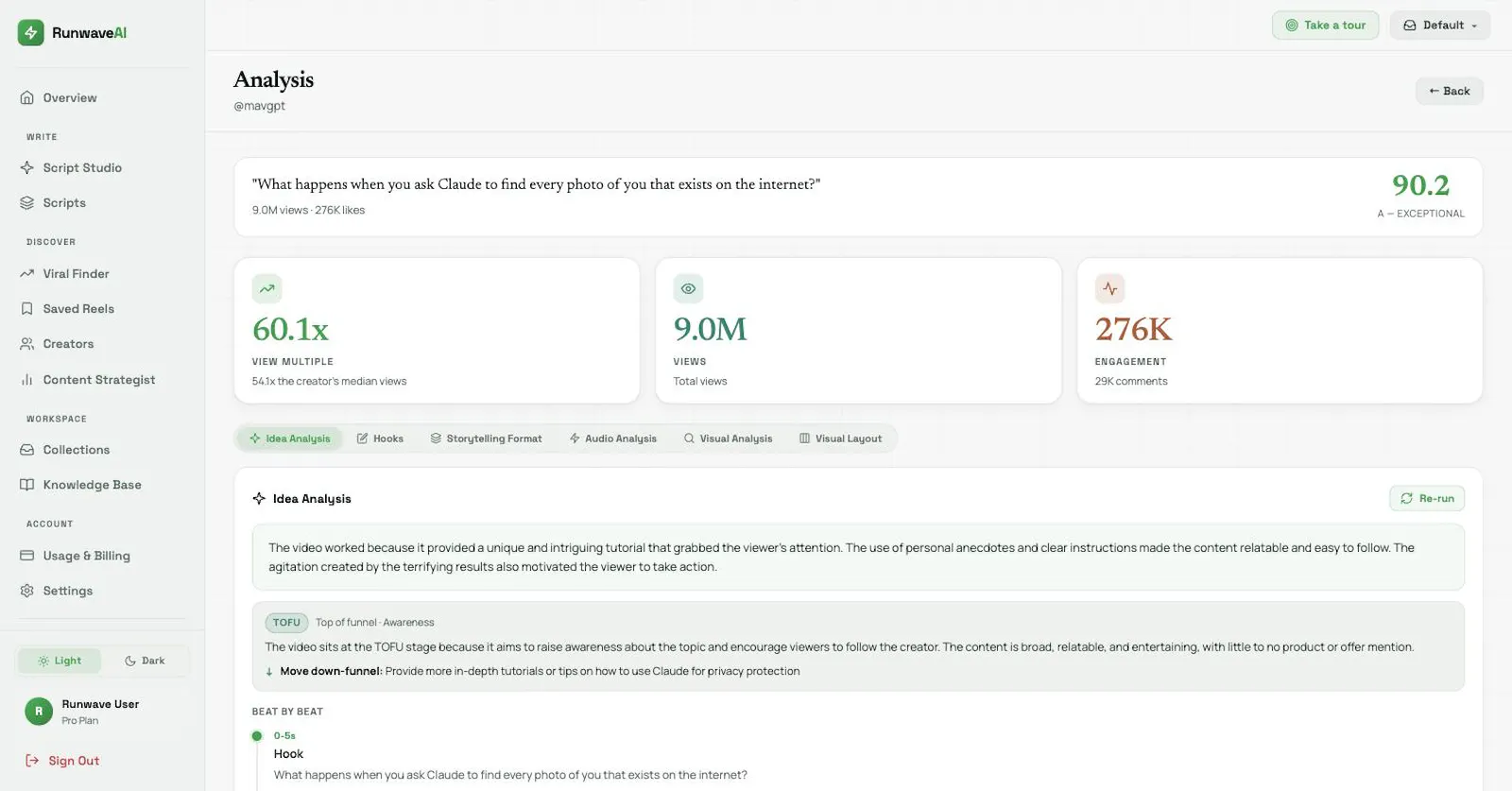
Task: Click the RunwaveAI lightning logo icon
Action: tap(30, 33)
